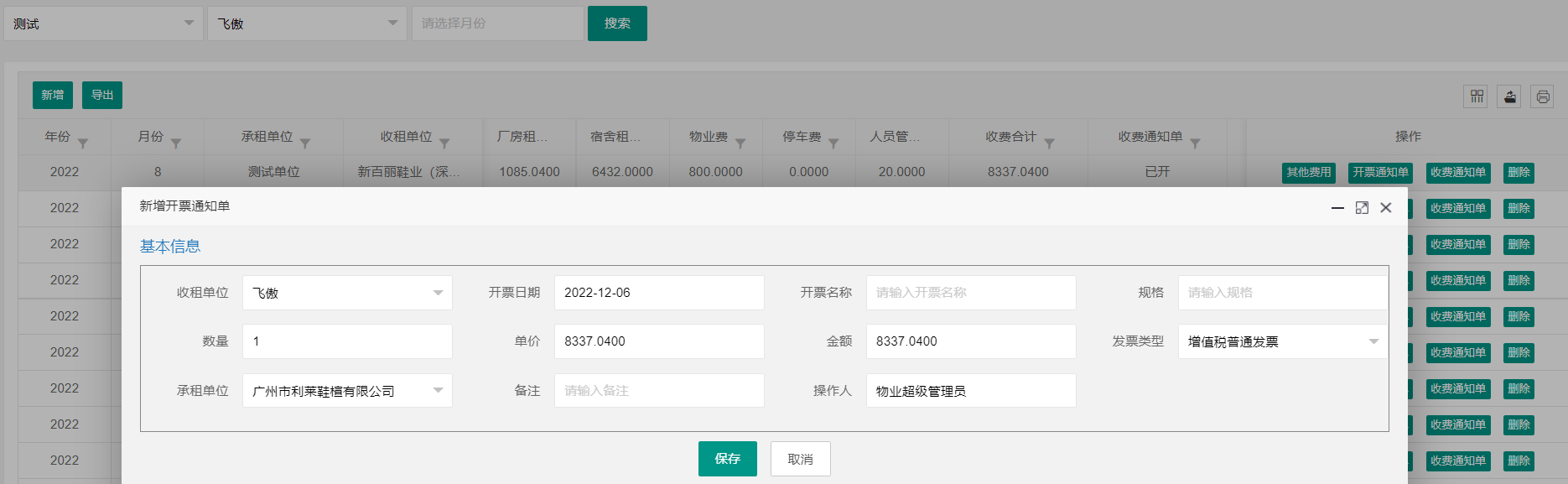Viewport: 1568px width, 484px height.
Task: Click the 开票日期 date field
Action: click(x=658, y=293)
